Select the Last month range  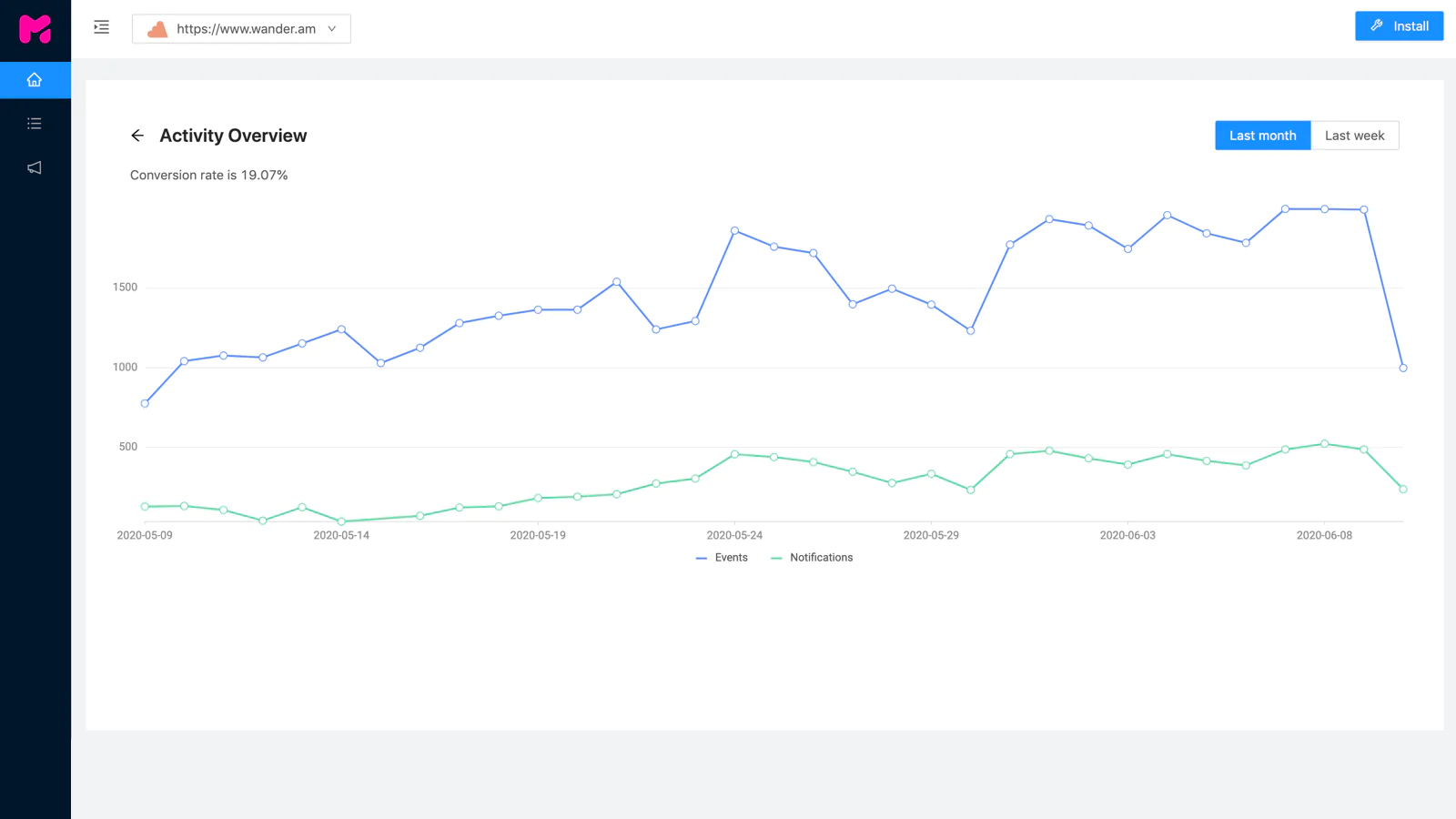click(1262, 136)
